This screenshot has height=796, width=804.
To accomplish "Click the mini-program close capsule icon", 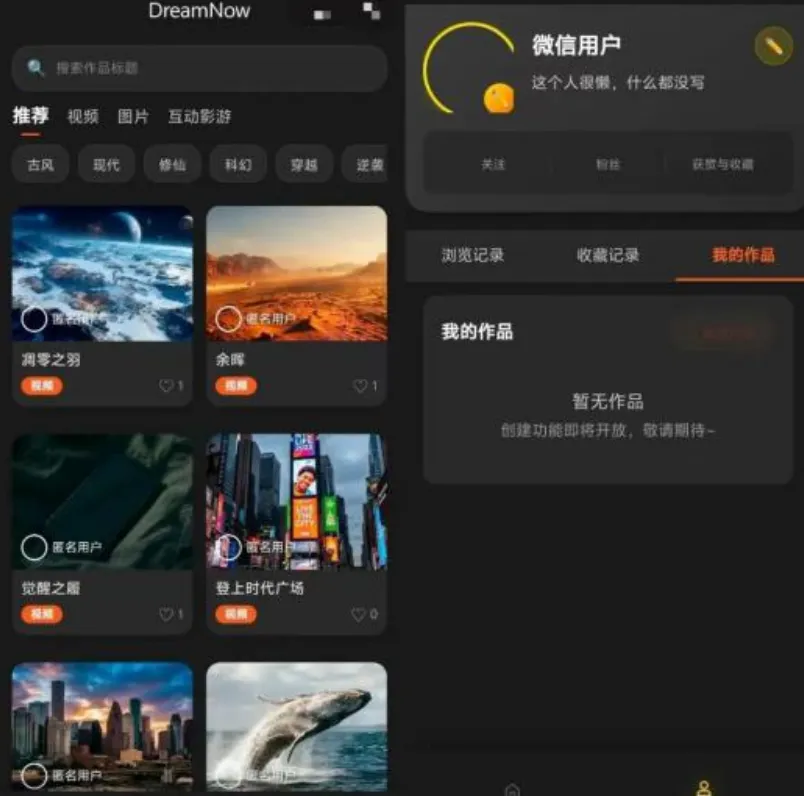I will 372,11.
